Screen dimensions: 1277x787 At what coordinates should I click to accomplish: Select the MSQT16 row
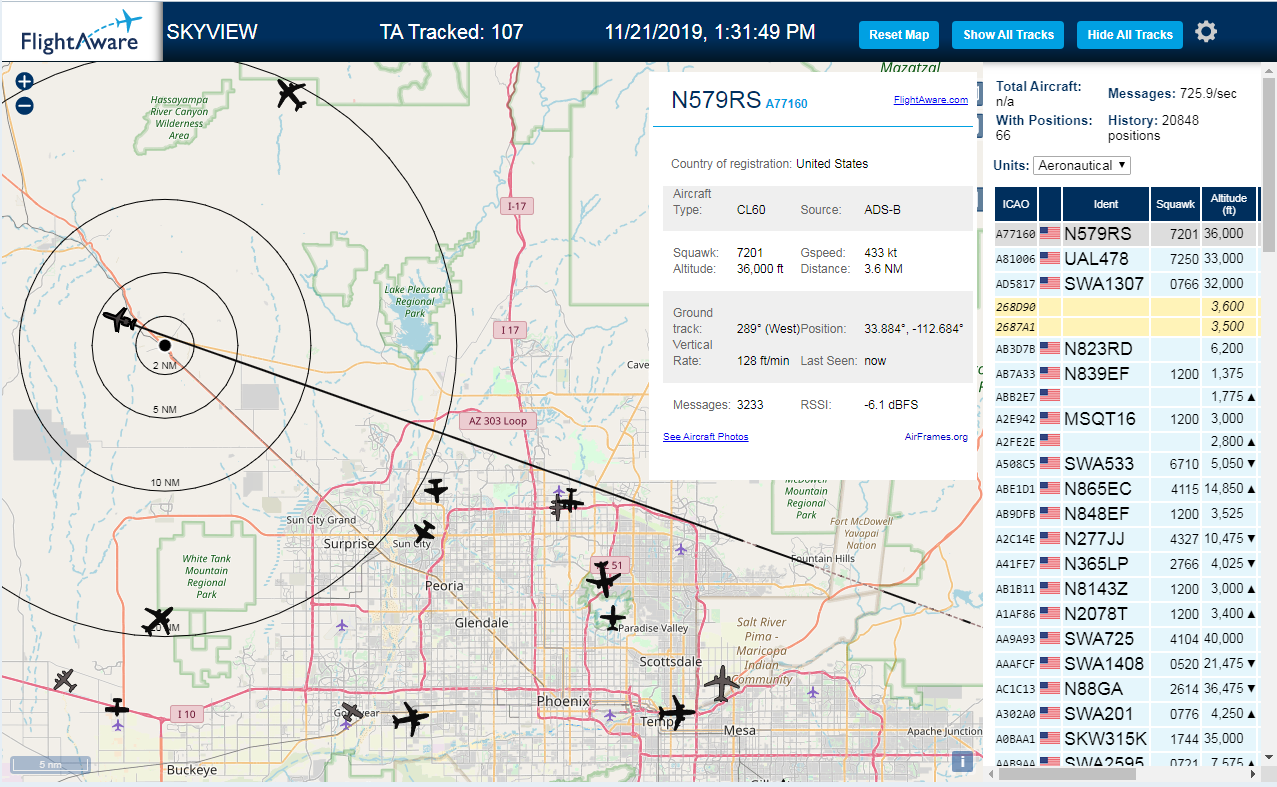click(1126, 418)
